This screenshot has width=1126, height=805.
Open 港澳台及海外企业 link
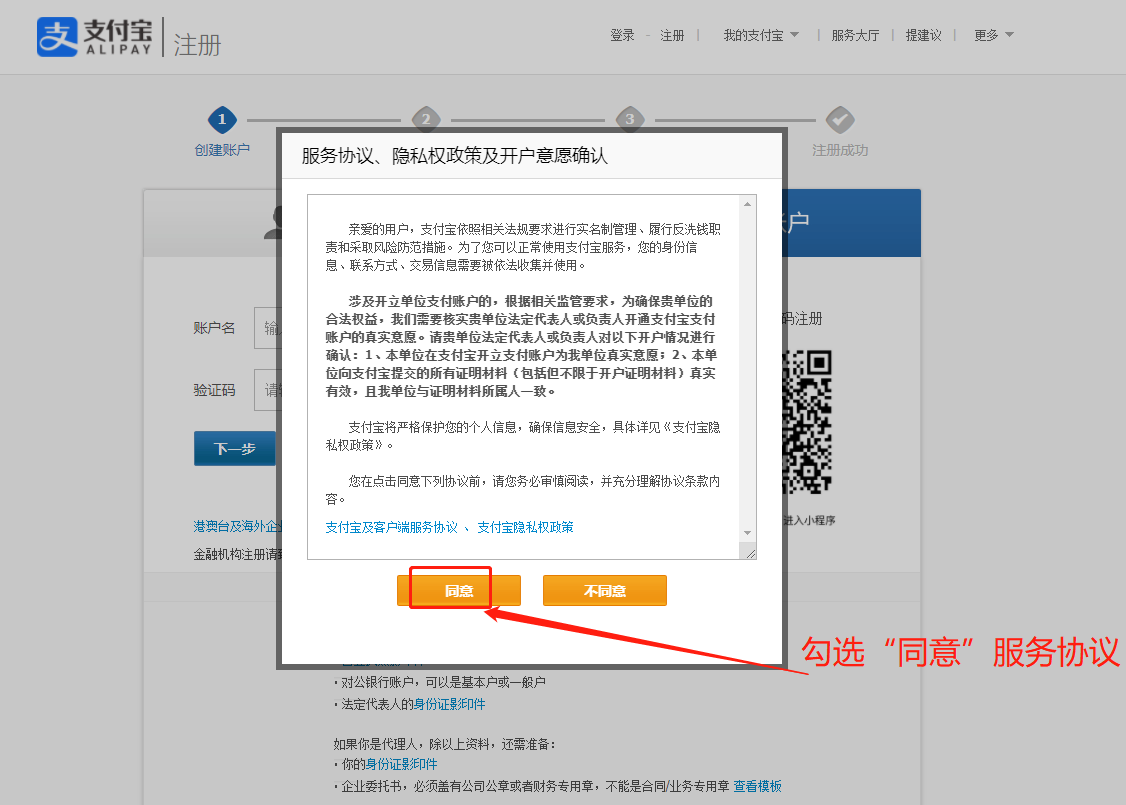click(238, 526)
